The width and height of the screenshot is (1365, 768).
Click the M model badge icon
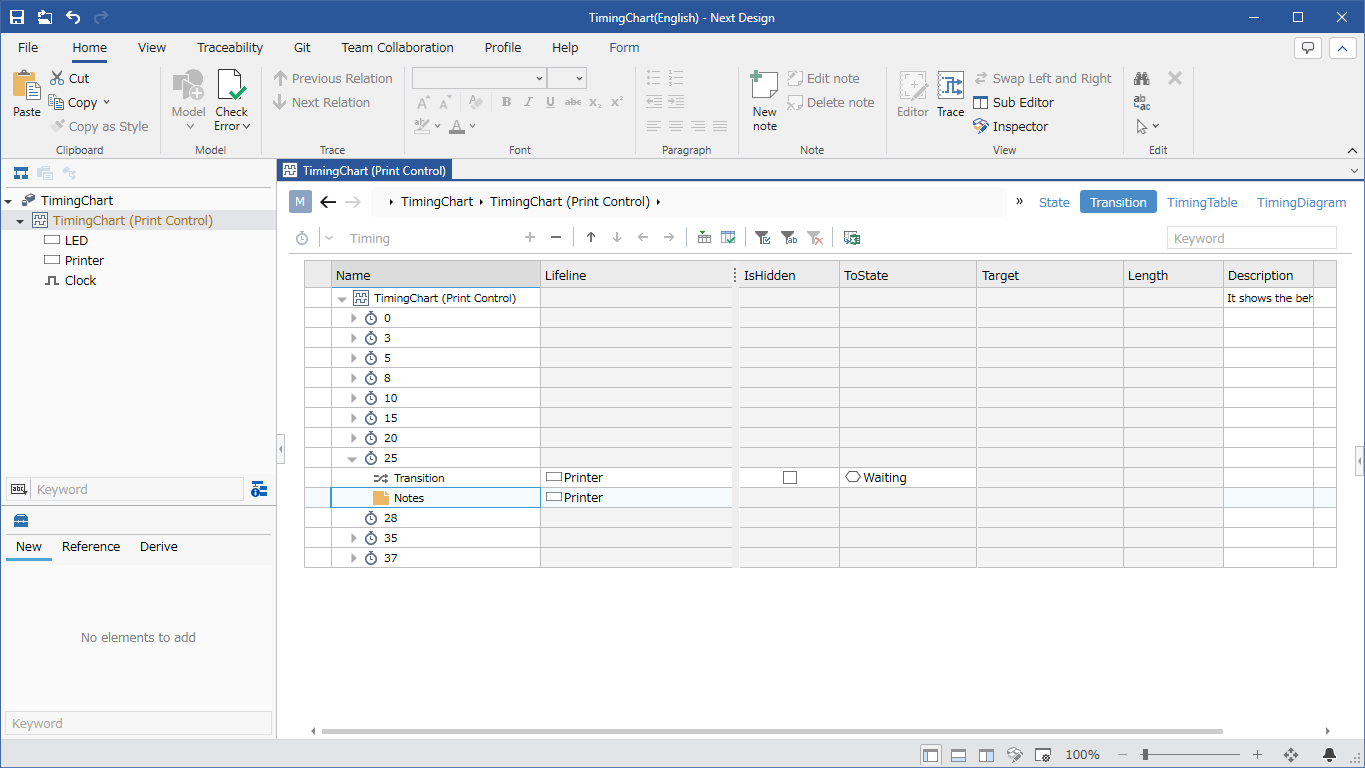click(x=300, y=202)
